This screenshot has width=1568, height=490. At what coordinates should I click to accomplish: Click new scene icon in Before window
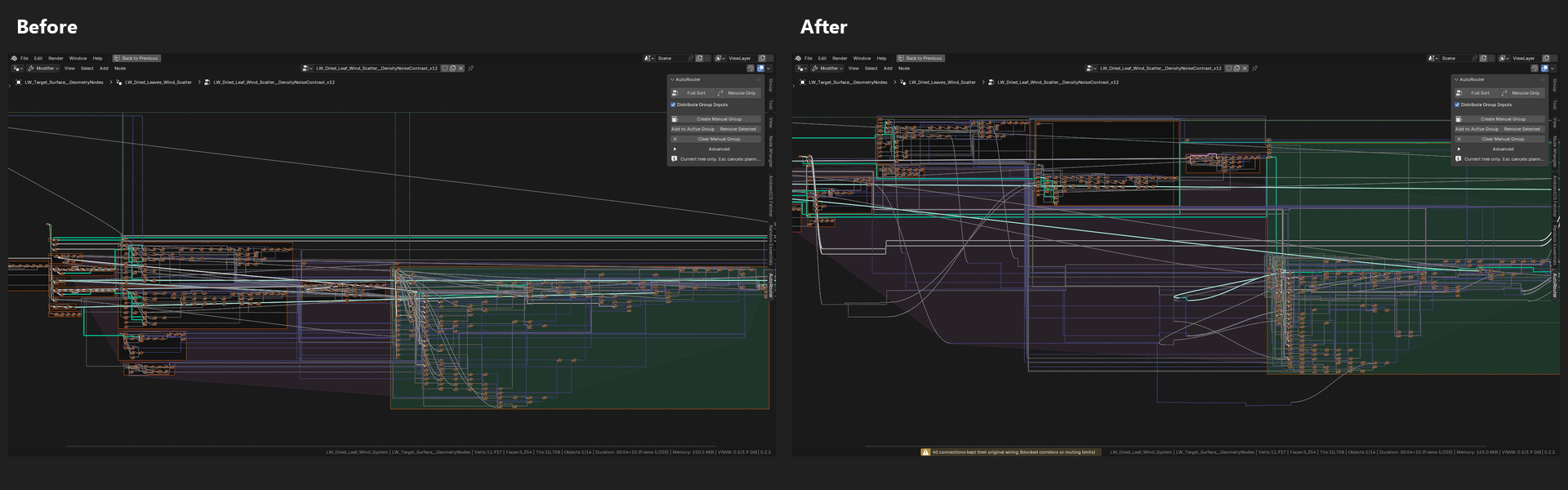[700, 58]
